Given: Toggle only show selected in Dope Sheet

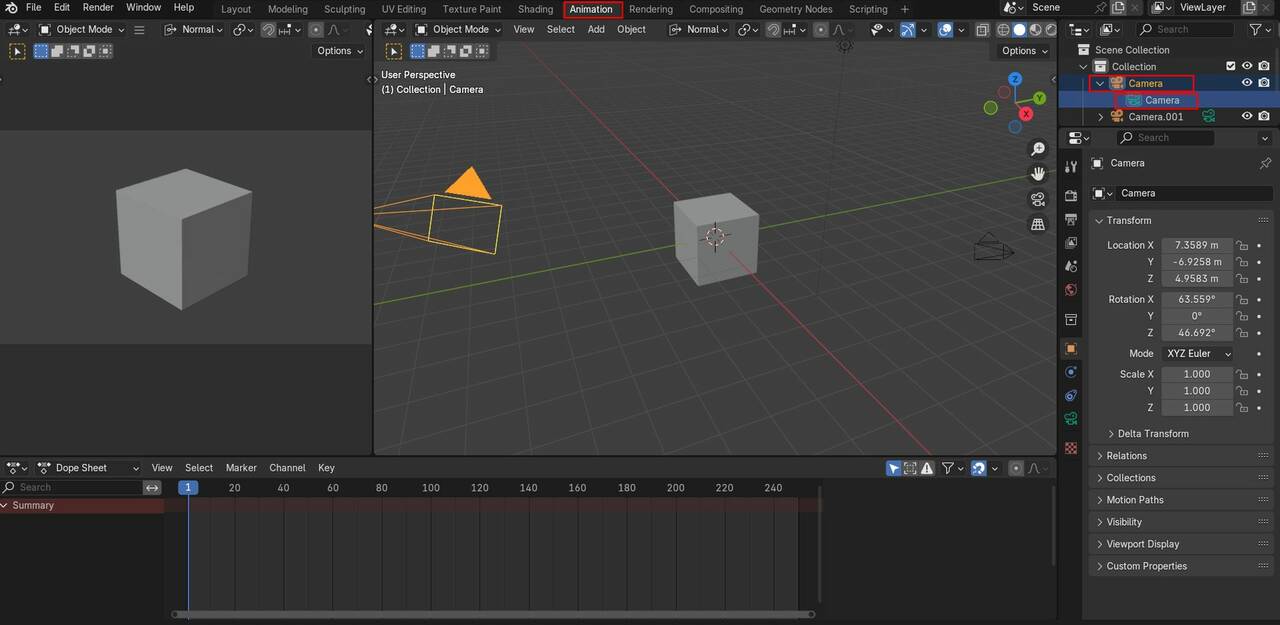Looking at the screenshot, I should 894,468.
